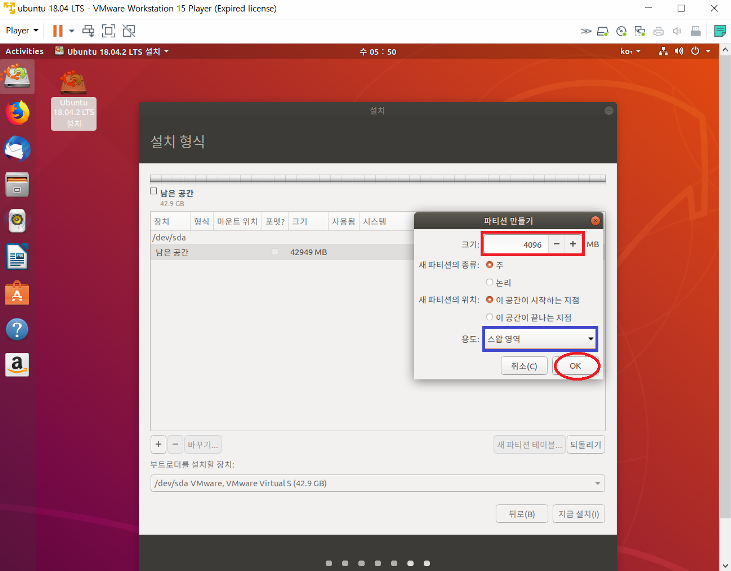The image size is (731, 571).
Task: Click the VMware window vertical scrollbar down arrow
Action: 725,566
